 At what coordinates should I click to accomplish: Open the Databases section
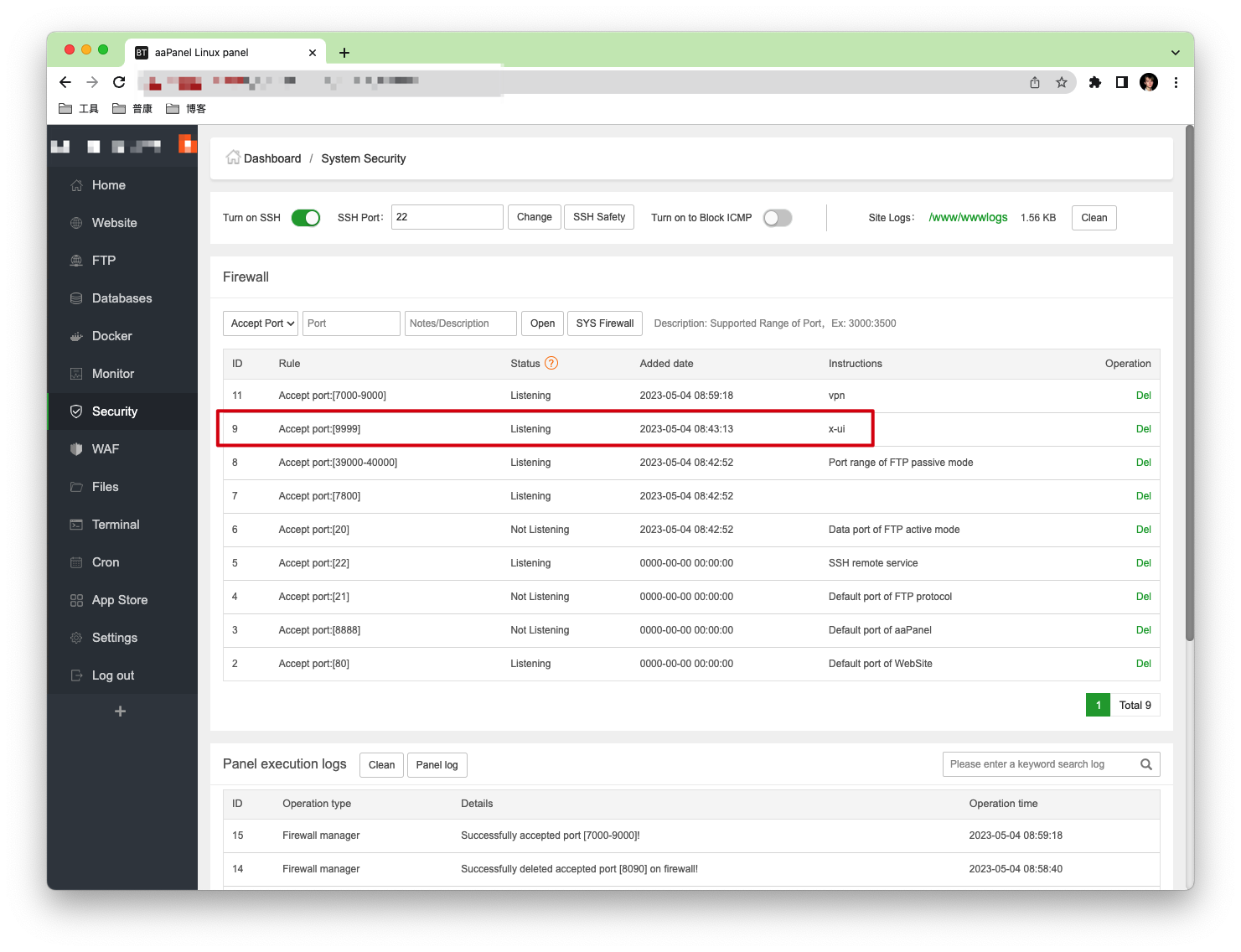coord(122,298)
